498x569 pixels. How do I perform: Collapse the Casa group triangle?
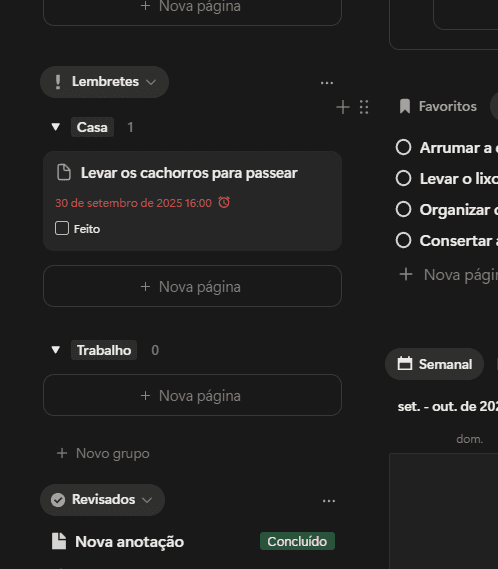click(56, 127)
